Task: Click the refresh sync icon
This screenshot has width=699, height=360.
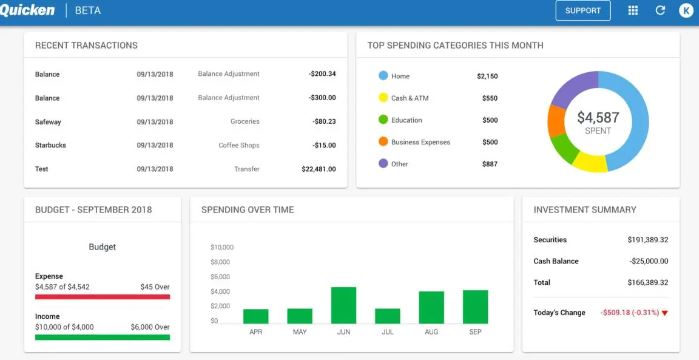Action: coord(660,11)
